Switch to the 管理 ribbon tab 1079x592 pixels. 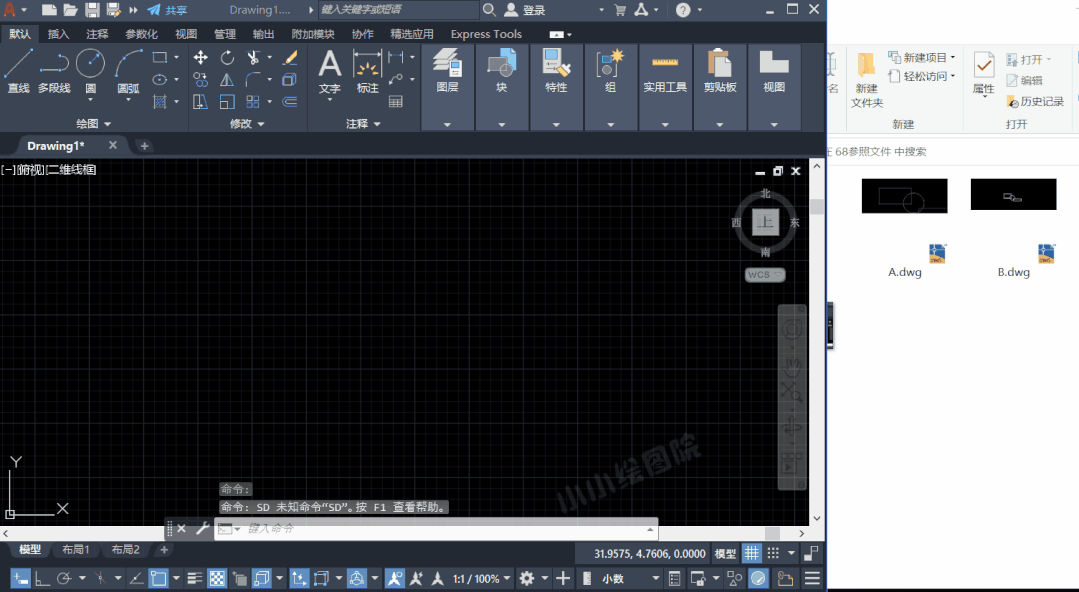[x=224, y=34]
